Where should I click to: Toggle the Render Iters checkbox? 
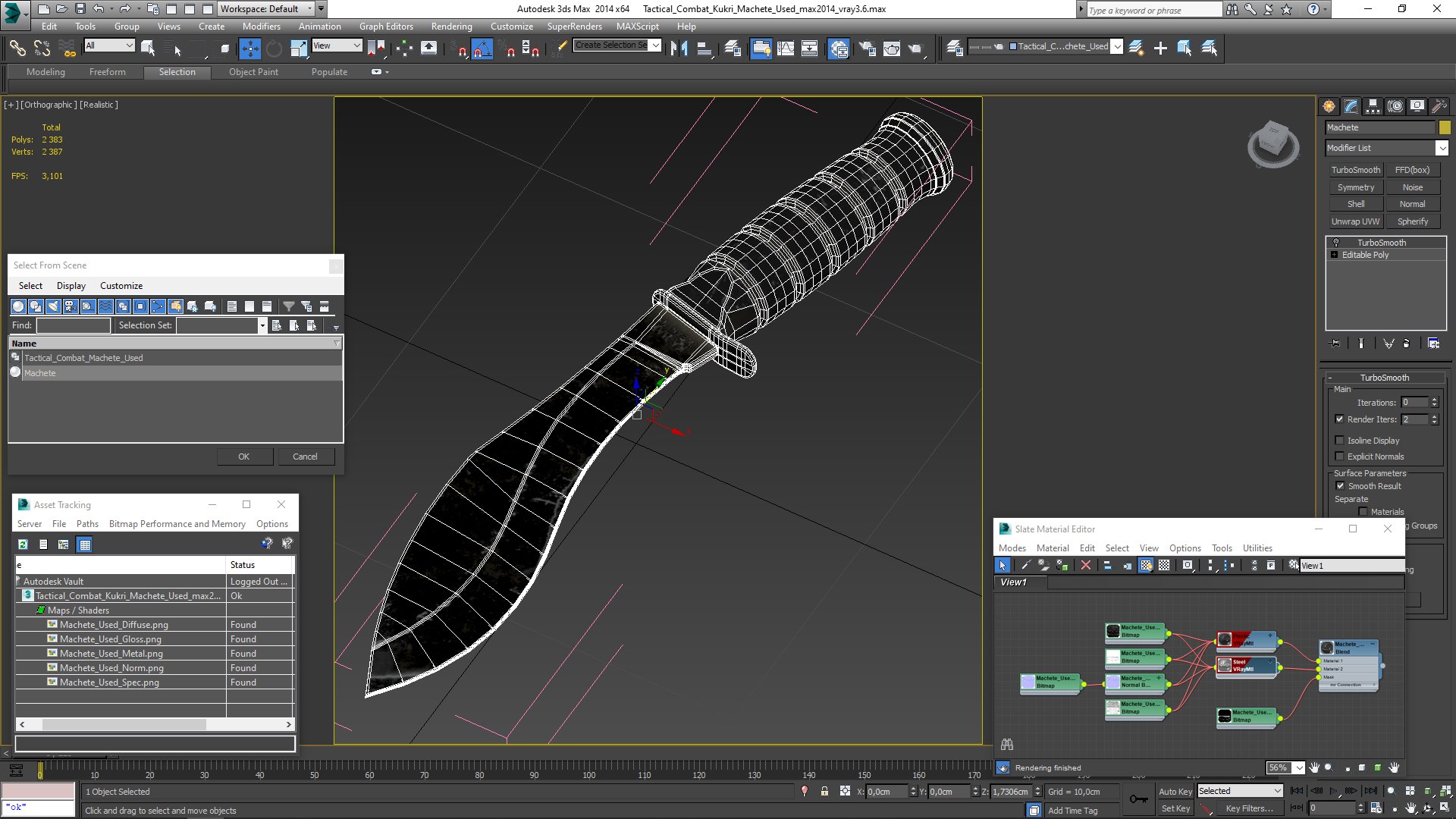[1339, 419]
